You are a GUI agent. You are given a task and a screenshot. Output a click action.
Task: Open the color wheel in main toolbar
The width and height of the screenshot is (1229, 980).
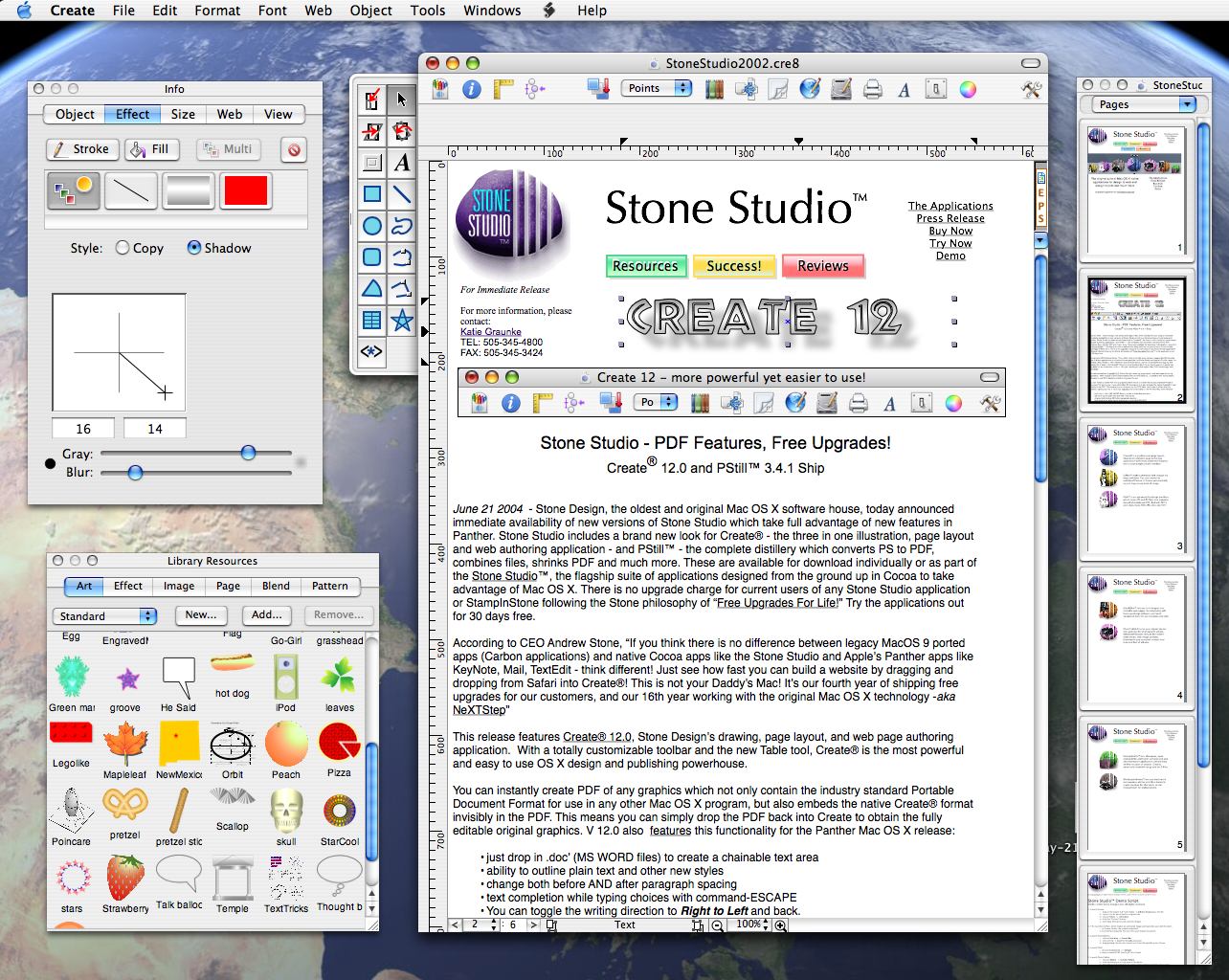[968, 89]
